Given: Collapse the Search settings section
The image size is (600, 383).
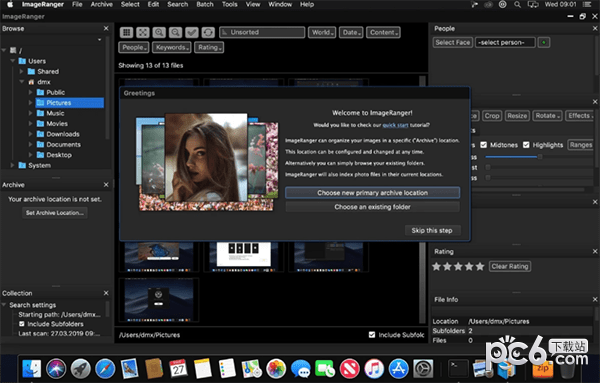Looking at the screenshot, I should click(x=4, y=305).
